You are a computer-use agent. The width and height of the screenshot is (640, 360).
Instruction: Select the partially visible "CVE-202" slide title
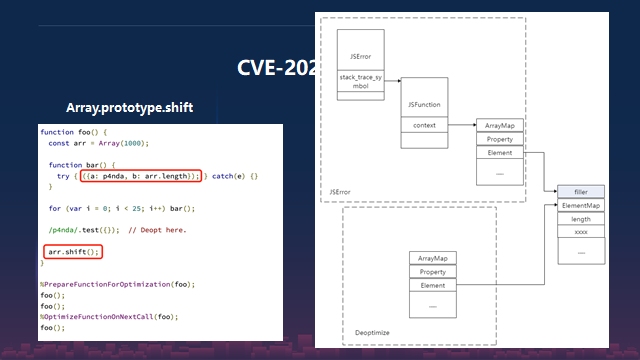[x=276, y=68]
